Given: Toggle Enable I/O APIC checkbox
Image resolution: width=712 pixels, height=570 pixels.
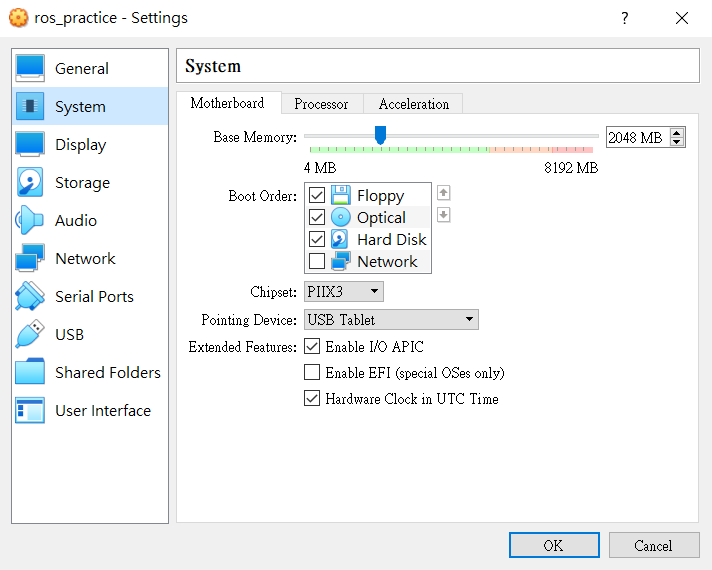Looking at the screenshot, I should coord(312,347).
